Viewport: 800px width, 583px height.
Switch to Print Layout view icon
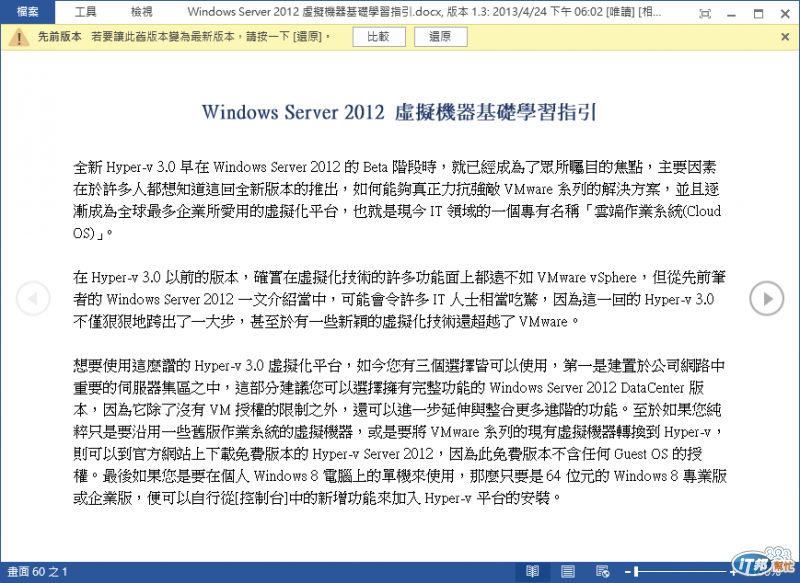point(568,572)
